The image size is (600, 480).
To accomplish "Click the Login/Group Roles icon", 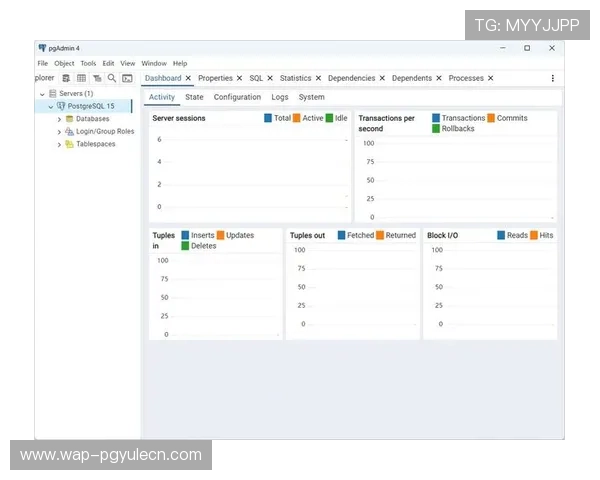I will 69,131.
